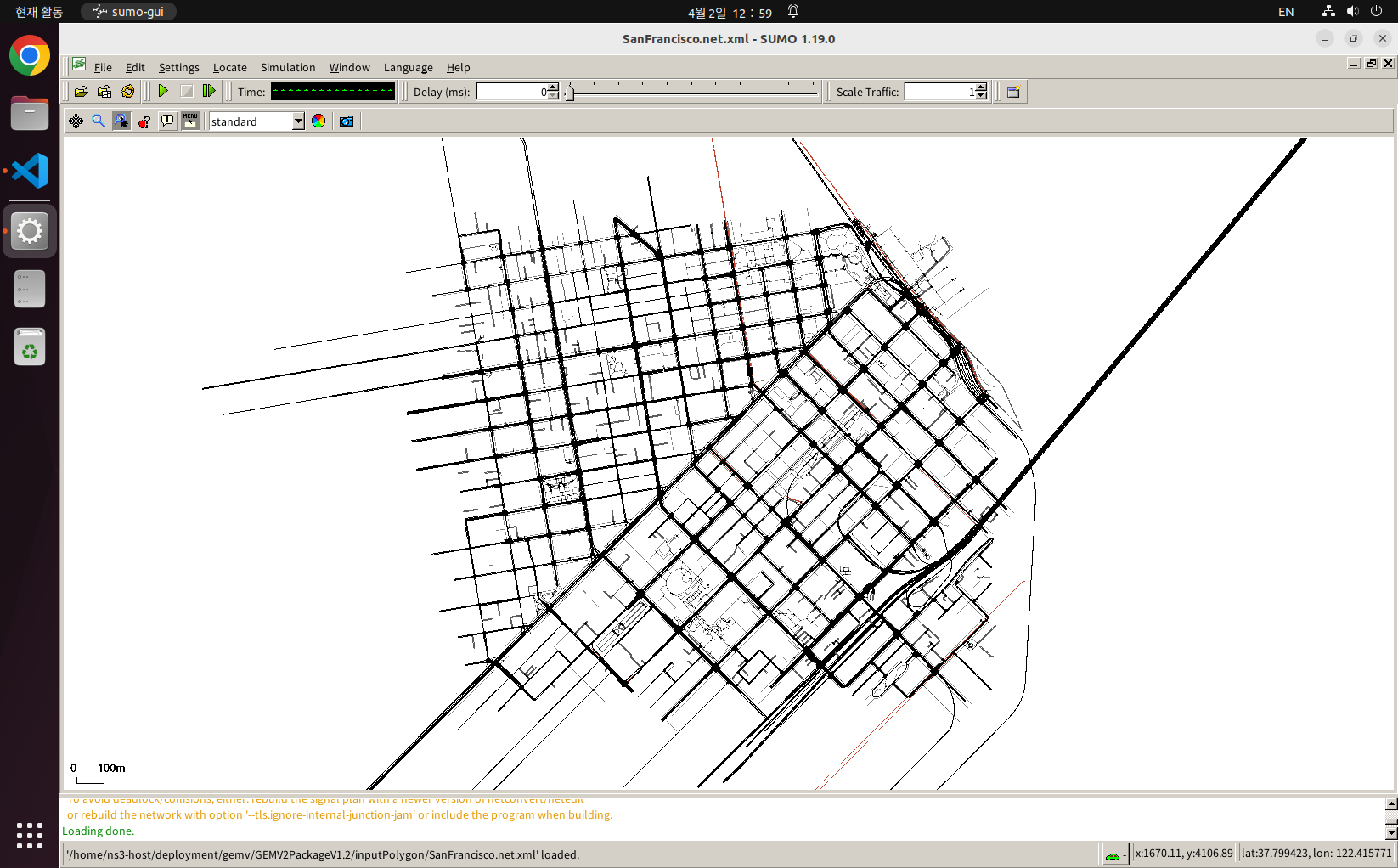Click the SUMO app icon in the menu bar
Screen dimensions: 1398x868
(79, 65)
